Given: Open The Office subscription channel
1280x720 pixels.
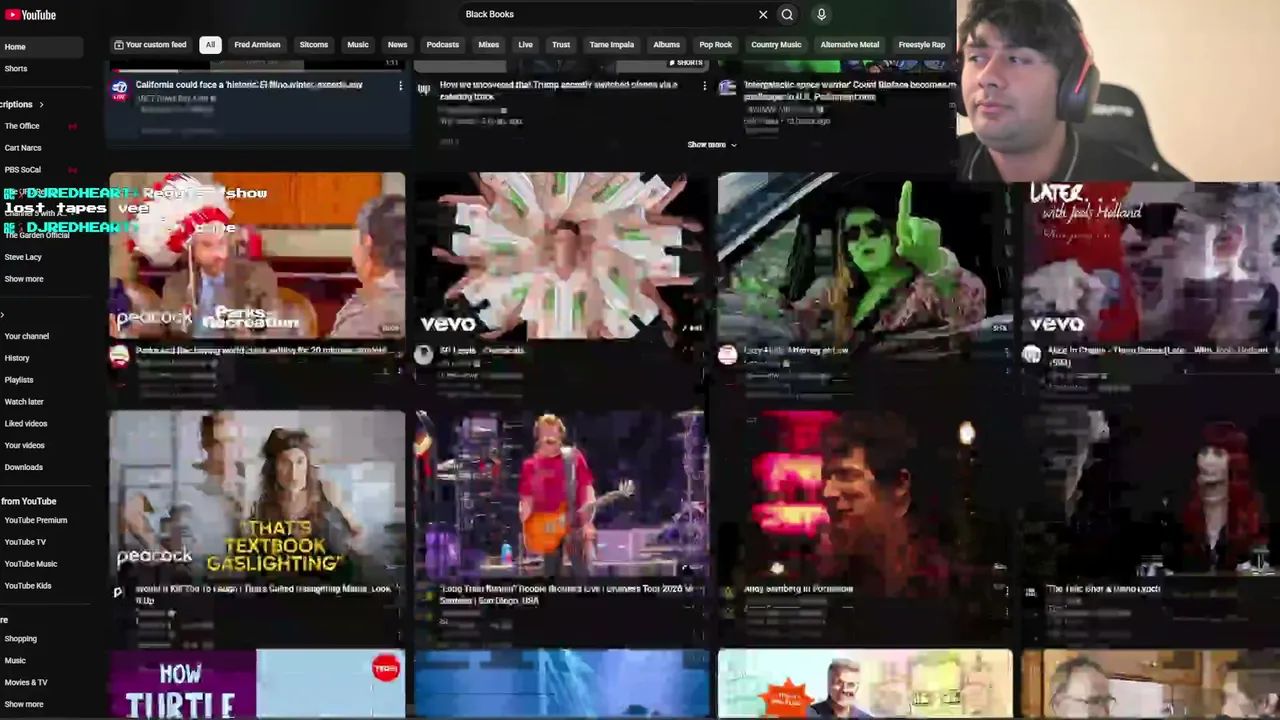Looking at the screenshot, I should pos(22,126).
